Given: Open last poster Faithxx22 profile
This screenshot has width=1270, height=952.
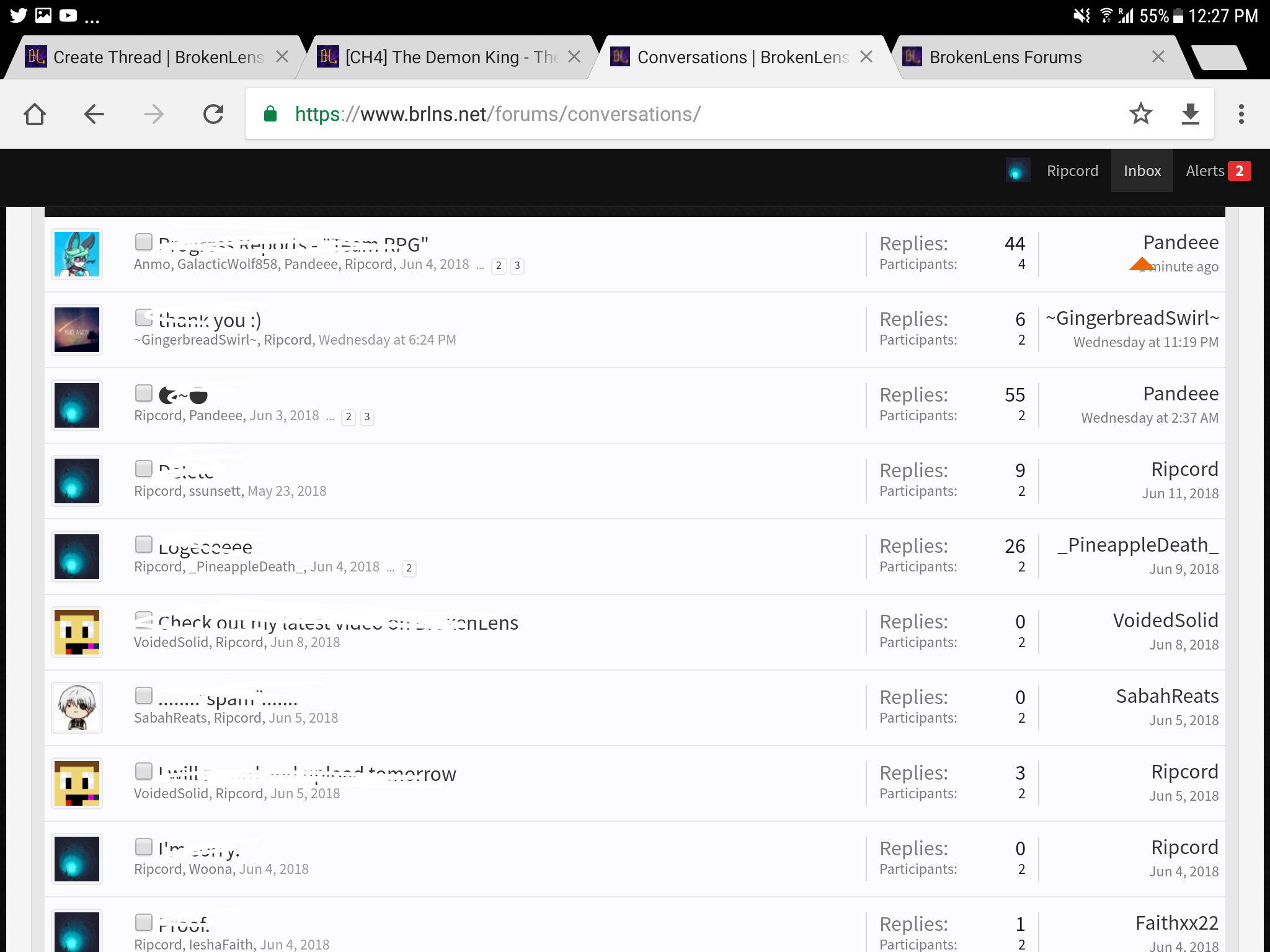Looking at the screenshot, I should [1177, 923].
